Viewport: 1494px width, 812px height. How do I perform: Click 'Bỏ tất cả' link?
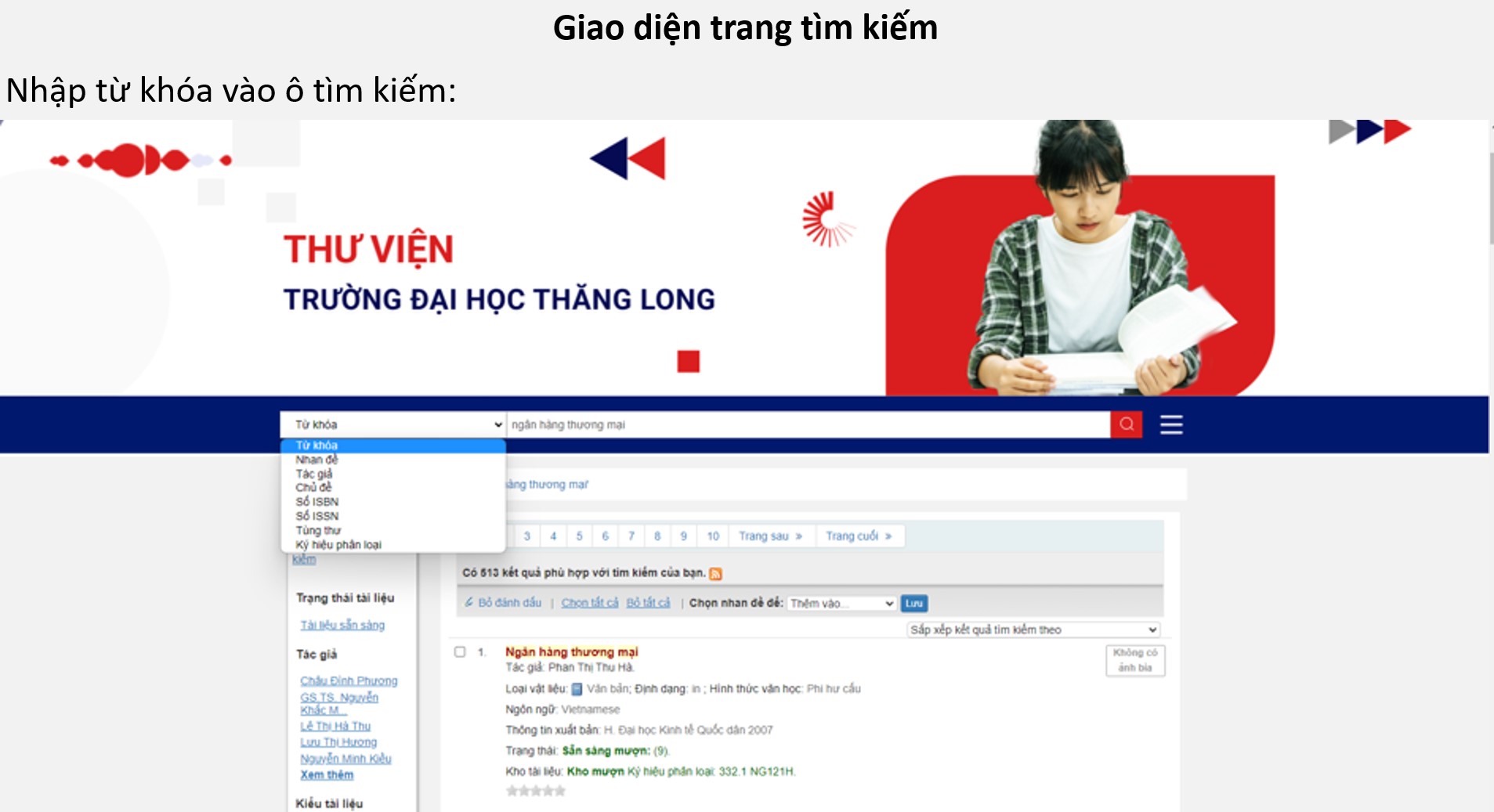tap(649, 603)
